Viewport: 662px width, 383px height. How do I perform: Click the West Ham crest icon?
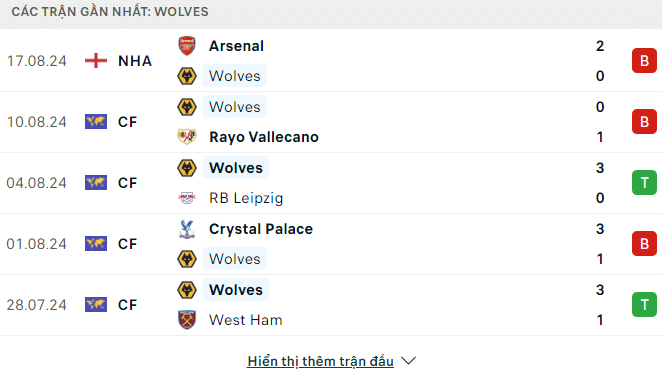click(x=187, y=320)
